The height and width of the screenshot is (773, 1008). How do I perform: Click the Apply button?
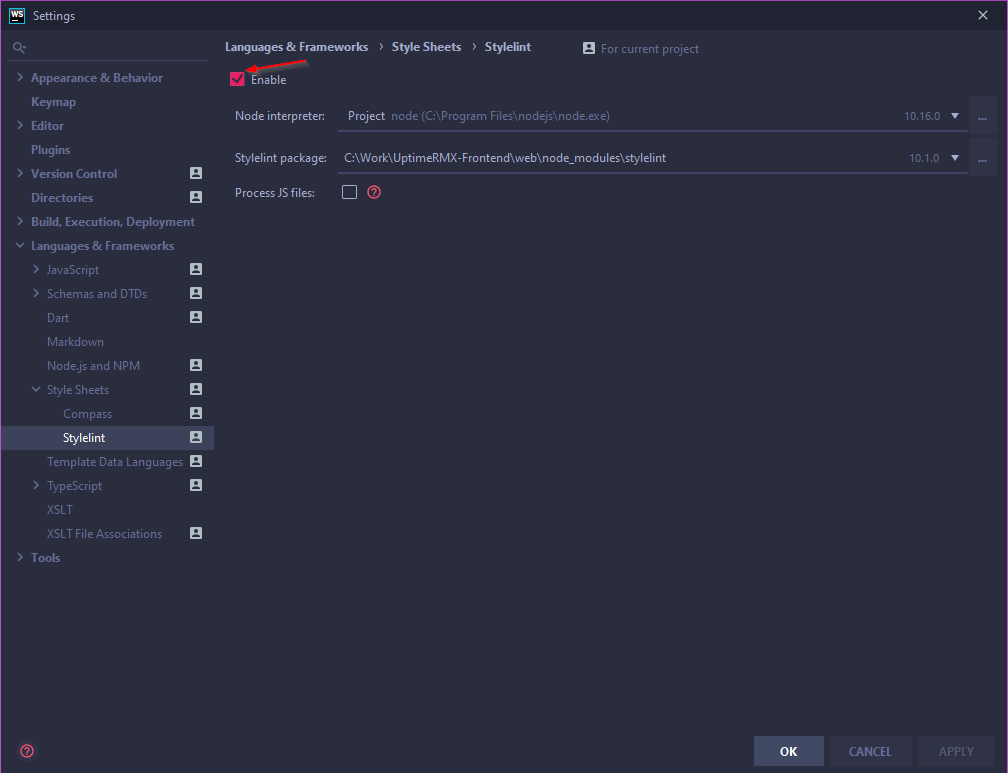956,751
